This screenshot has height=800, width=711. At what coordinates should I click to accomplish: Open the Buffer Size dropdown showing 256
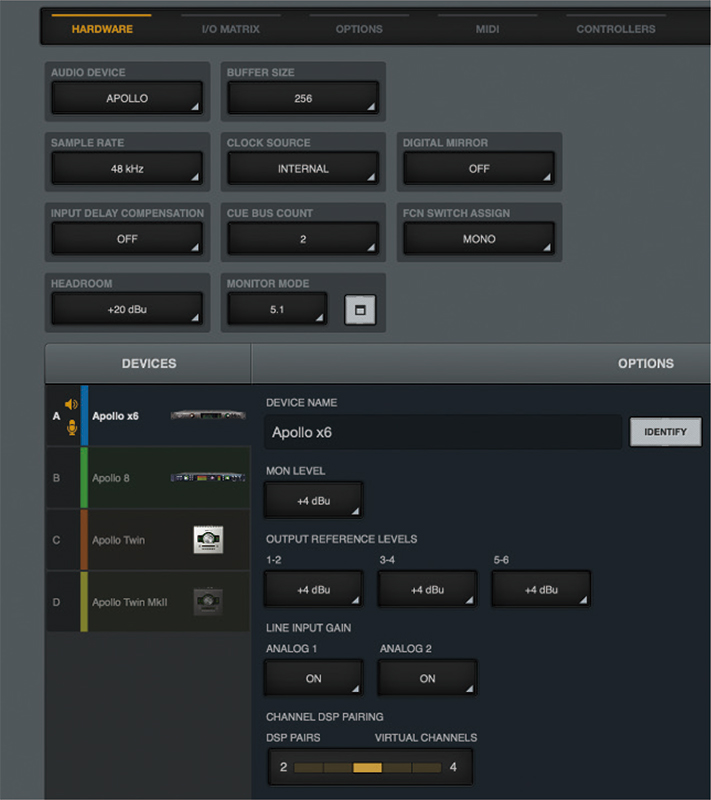(x=303, y=98)
